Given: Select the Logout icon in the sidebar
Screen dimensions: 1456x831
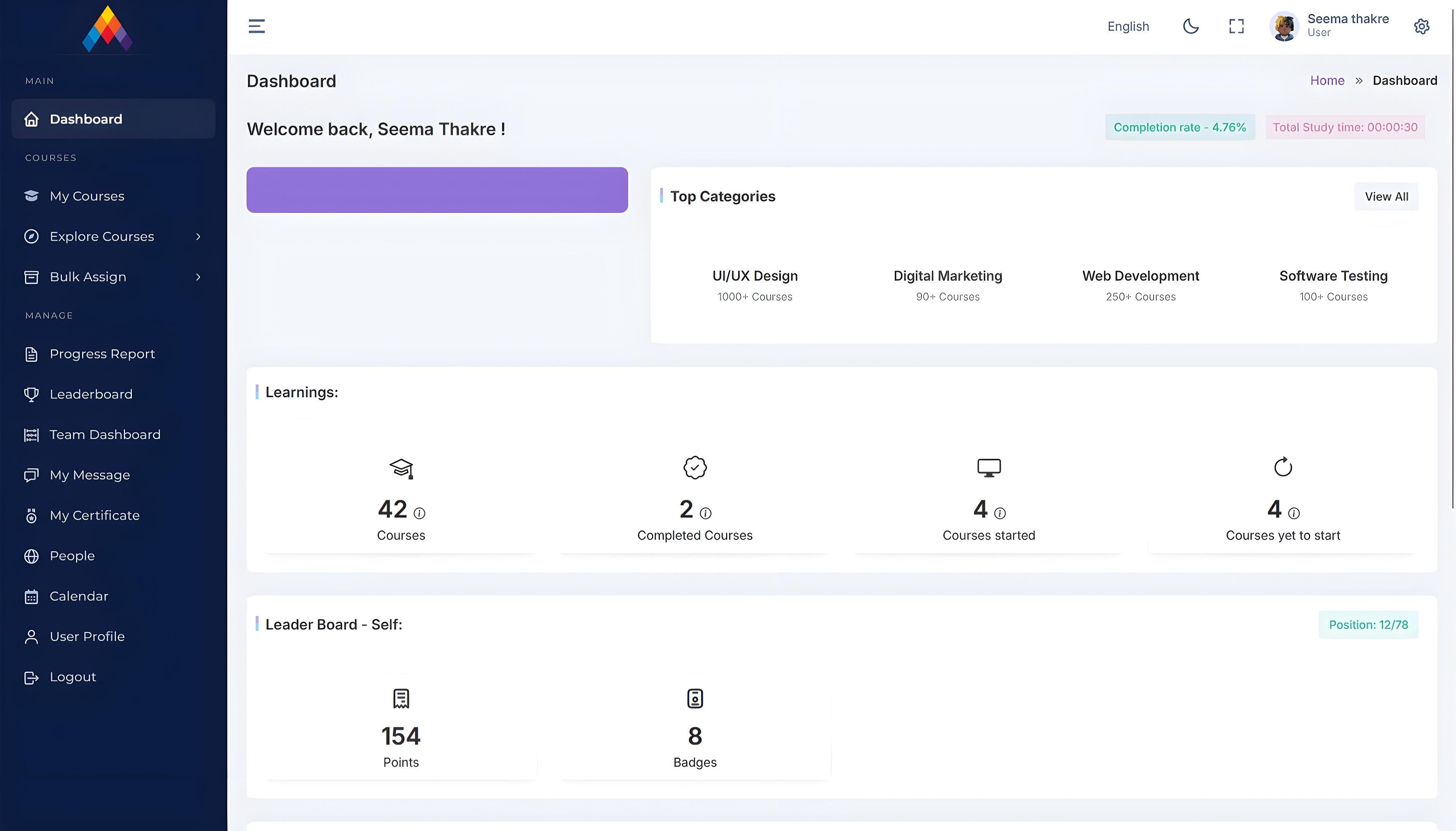Looking at the screenshot, I should coord(32,677).
